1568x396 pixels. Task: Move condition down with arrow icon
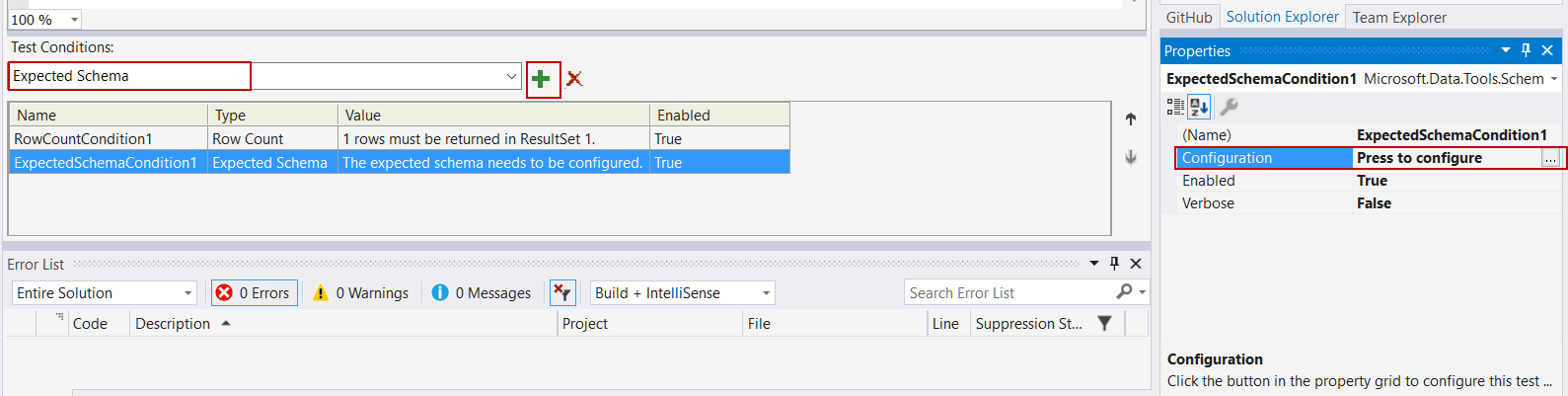(x=1131, y=157)
